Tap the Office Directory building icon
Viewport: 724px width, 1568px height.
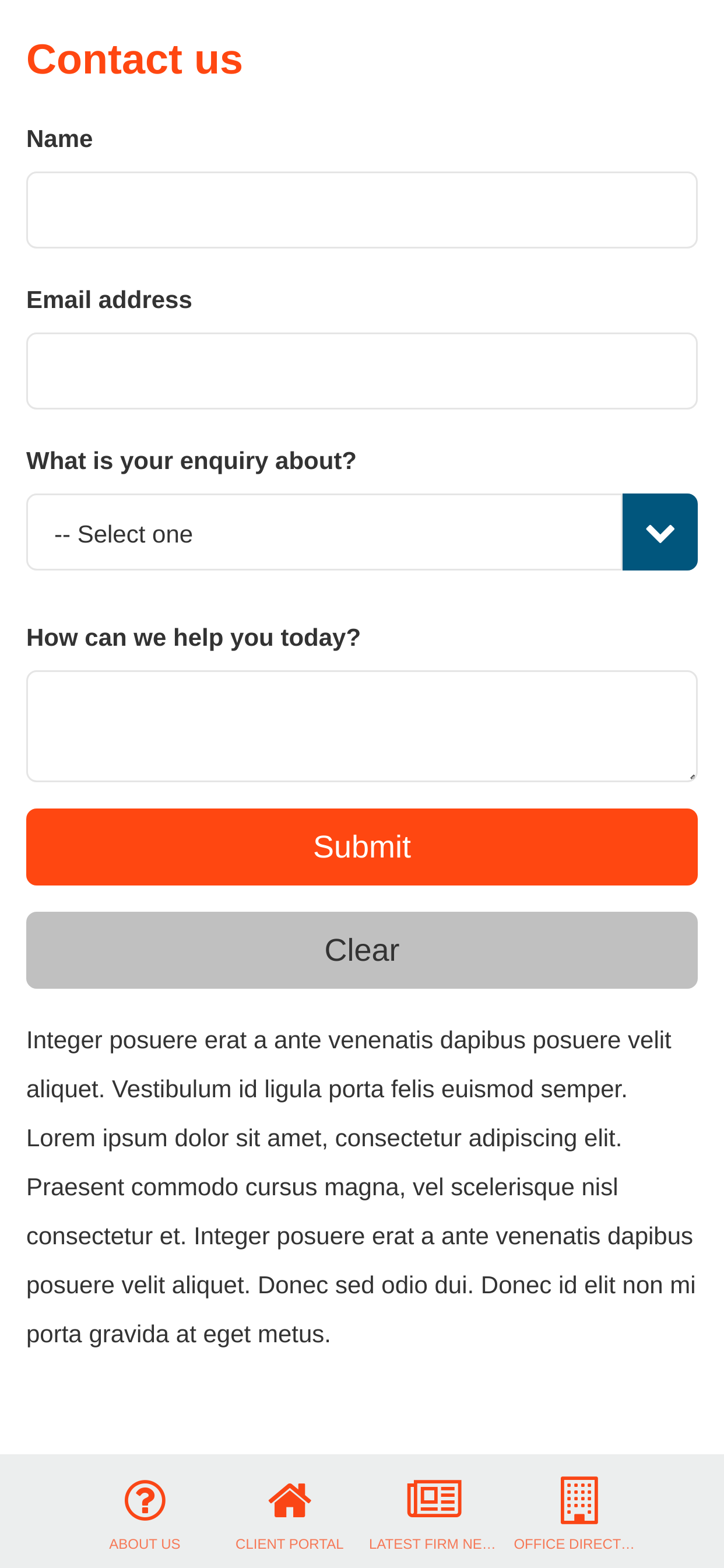(x=579, y=1500)
